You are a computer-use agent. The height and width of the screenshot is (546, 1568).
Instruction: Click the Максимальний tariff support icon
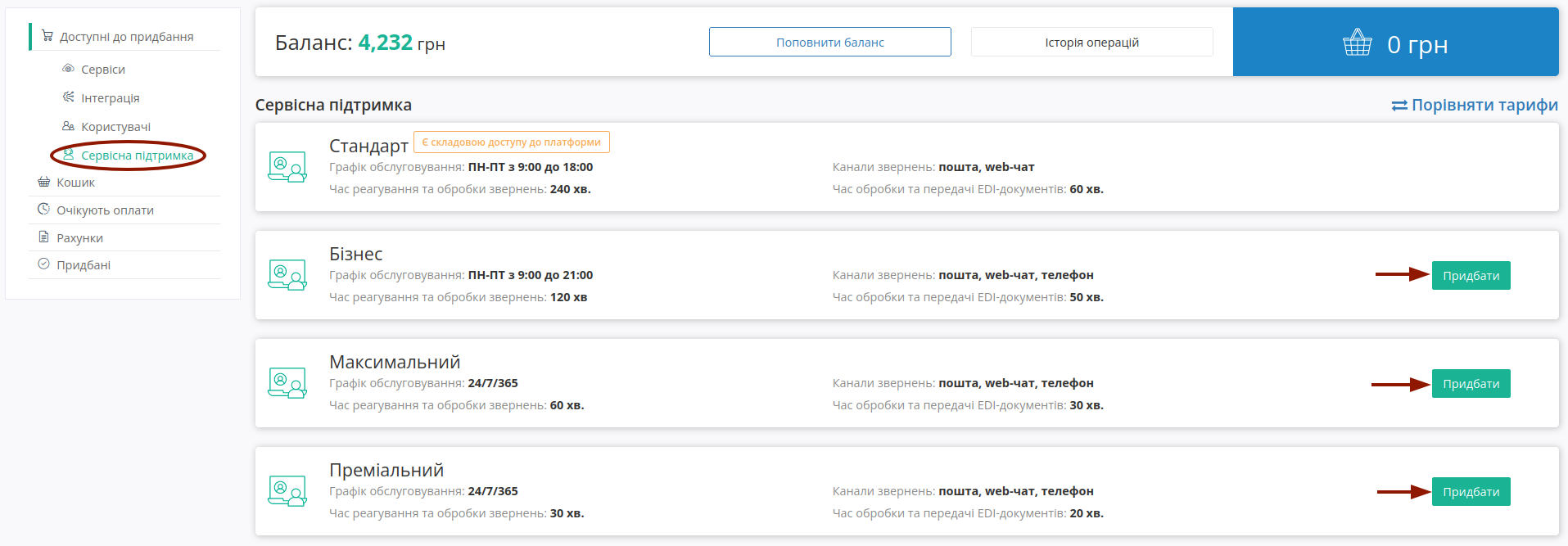pyautogui.click(x=287, y=383)
